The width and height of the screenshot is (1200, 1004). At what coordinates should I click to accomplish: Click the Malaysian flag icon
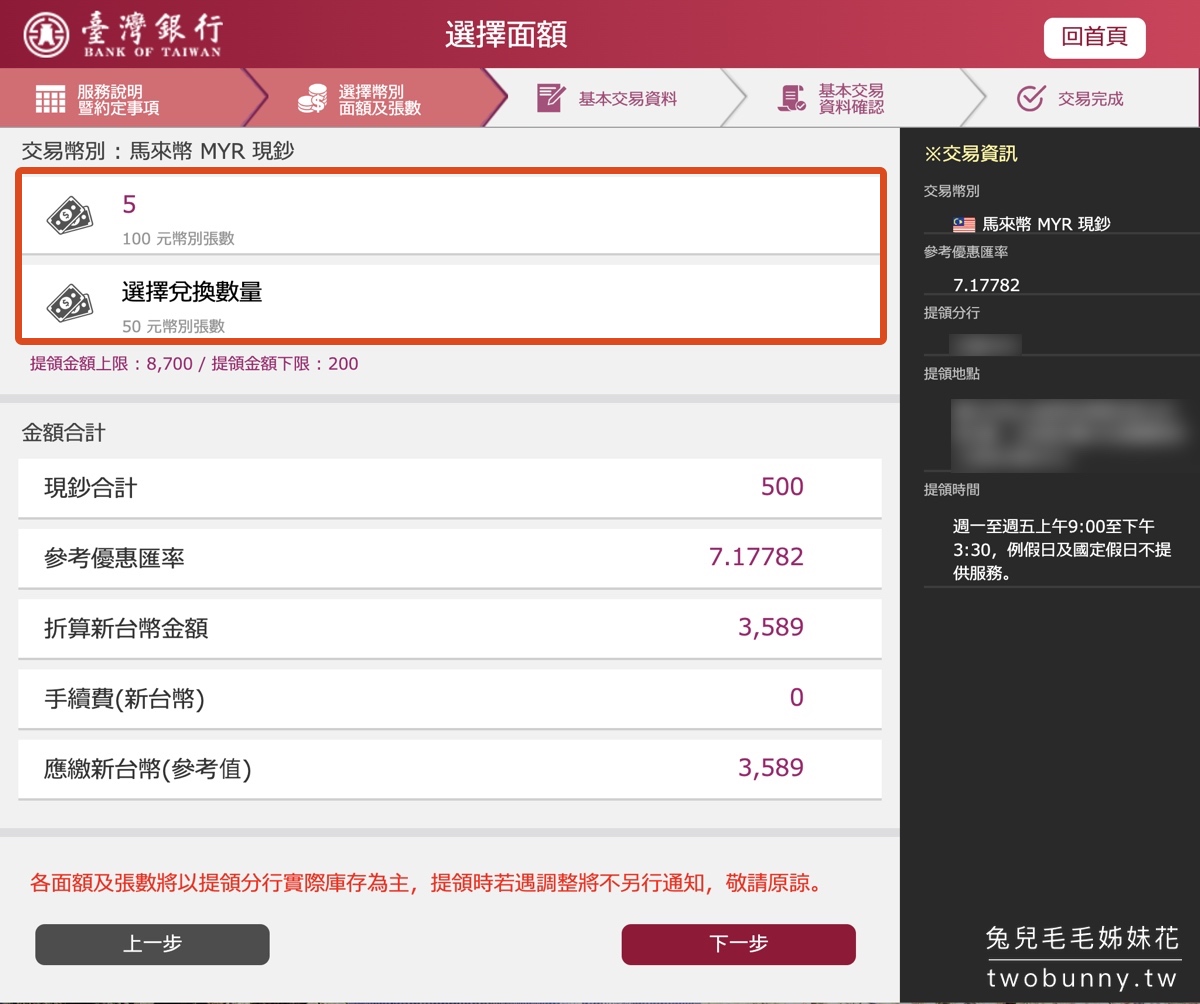pyautogui.click(x=964, y=225)
